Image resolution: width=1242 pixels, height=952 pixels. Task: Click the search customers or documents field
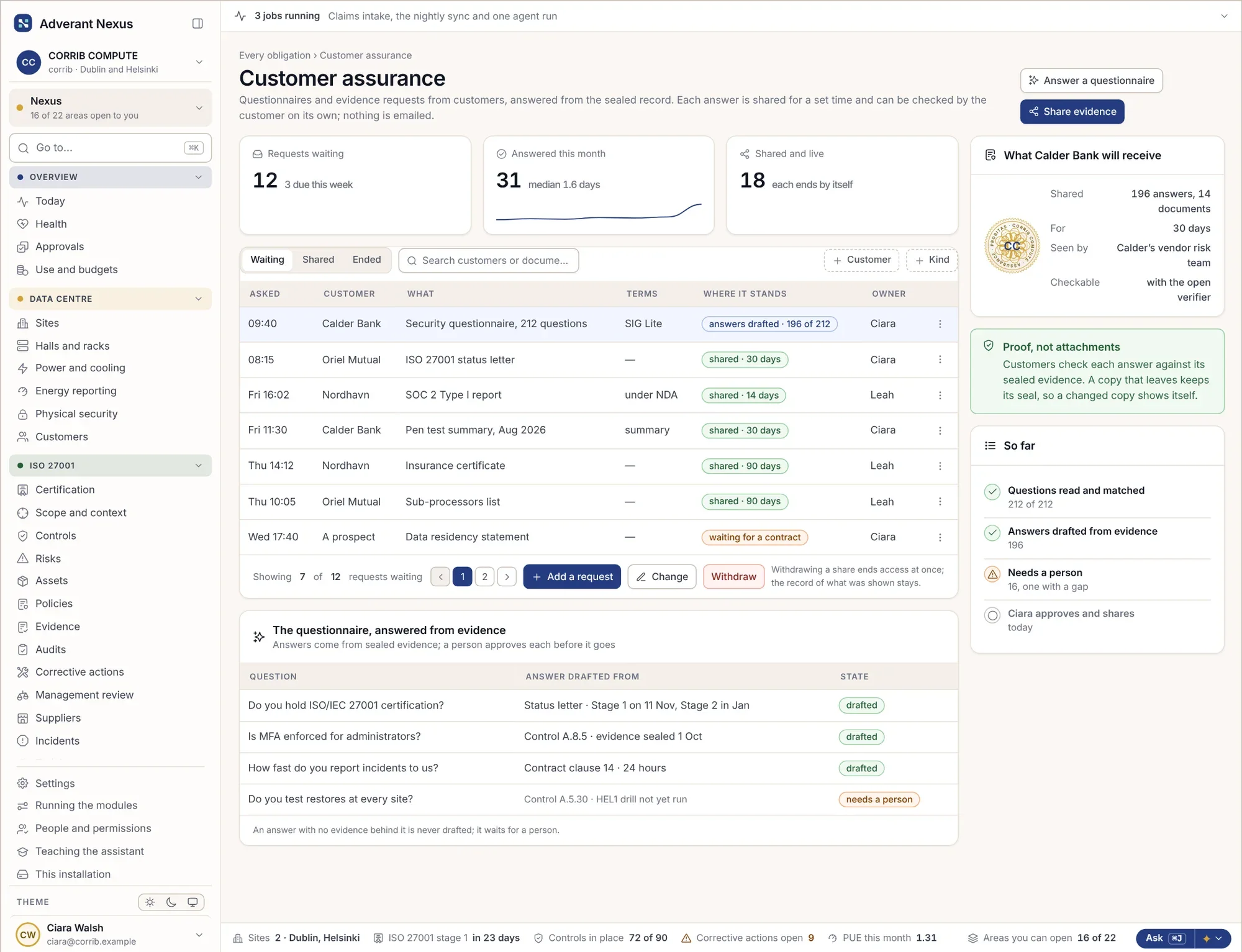coord(489,261)
